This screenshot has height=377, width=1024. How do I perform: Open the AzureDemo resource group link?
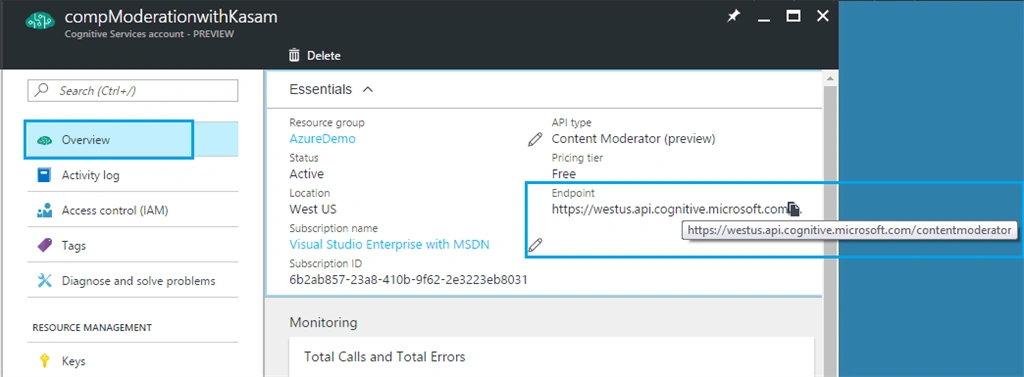pyautogui.click(x=323, y=139)
